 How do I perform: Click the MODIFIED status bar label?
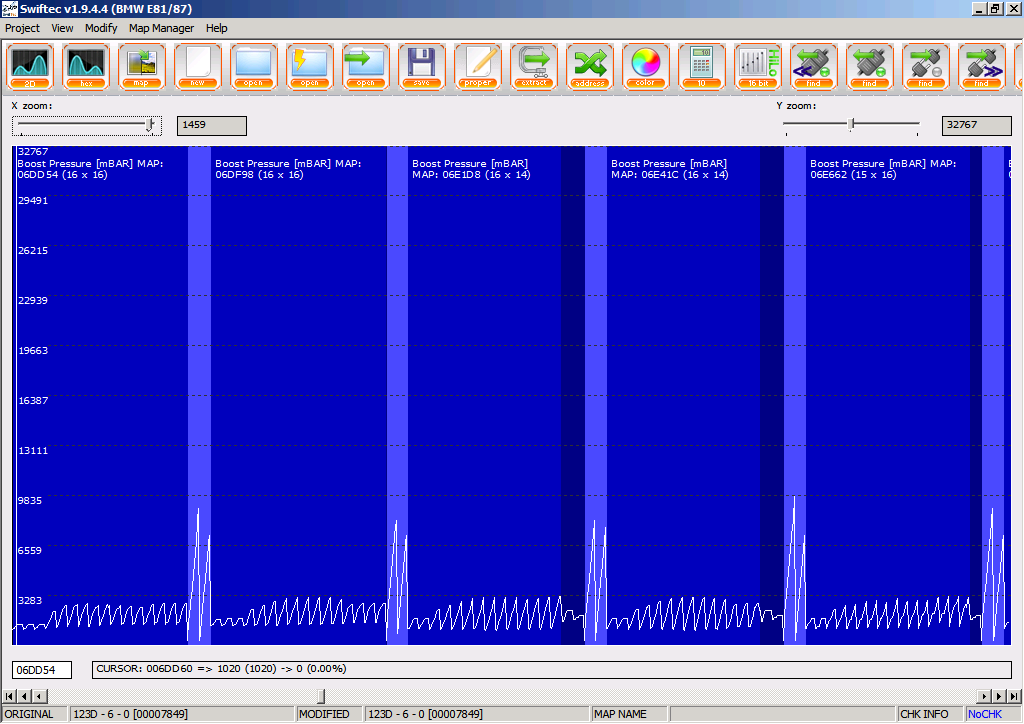click(330, 714)
